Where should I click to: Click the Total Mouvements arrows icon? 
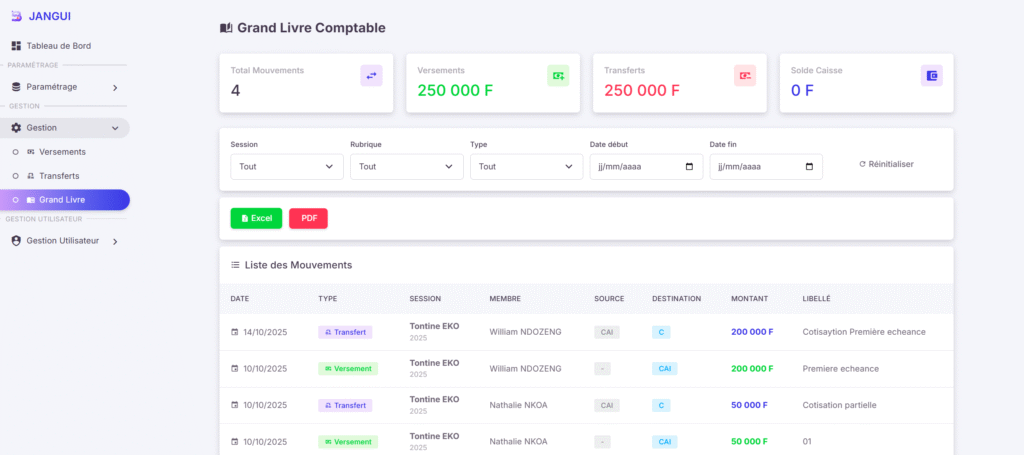pyautogui.click(x=371, y=75)
